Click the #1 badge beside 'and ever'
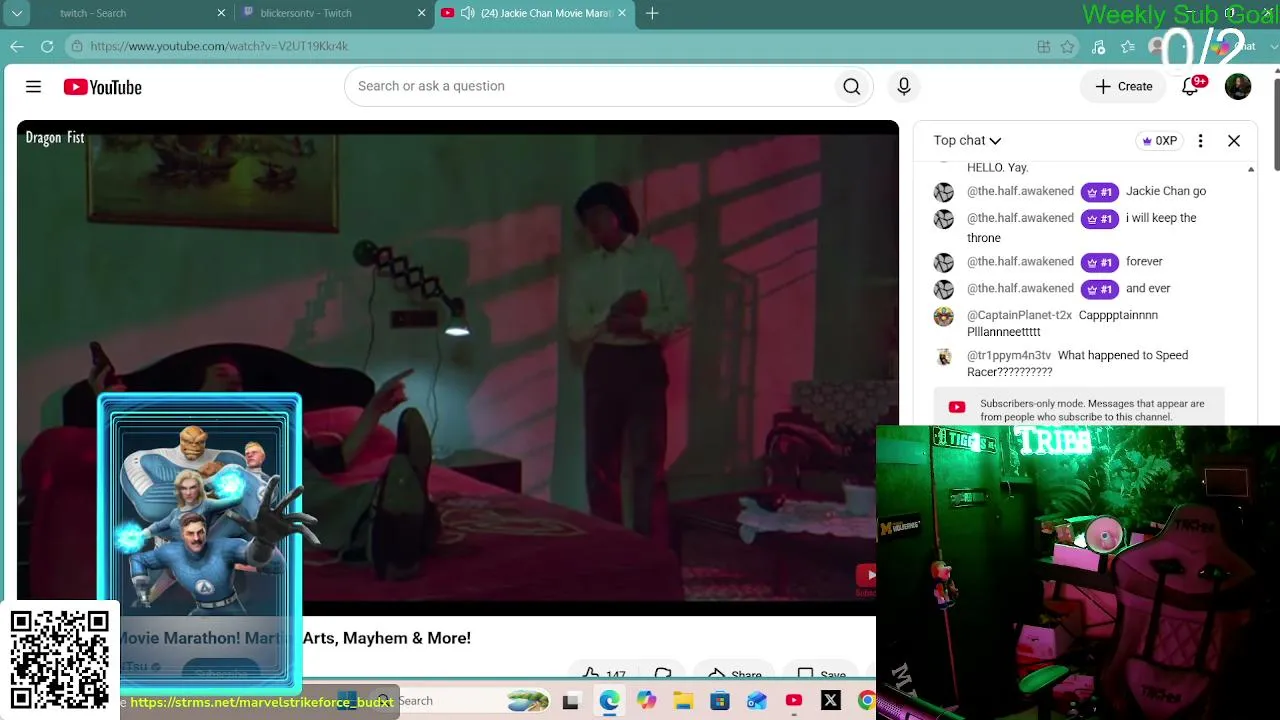 [x=1099, y=289]
